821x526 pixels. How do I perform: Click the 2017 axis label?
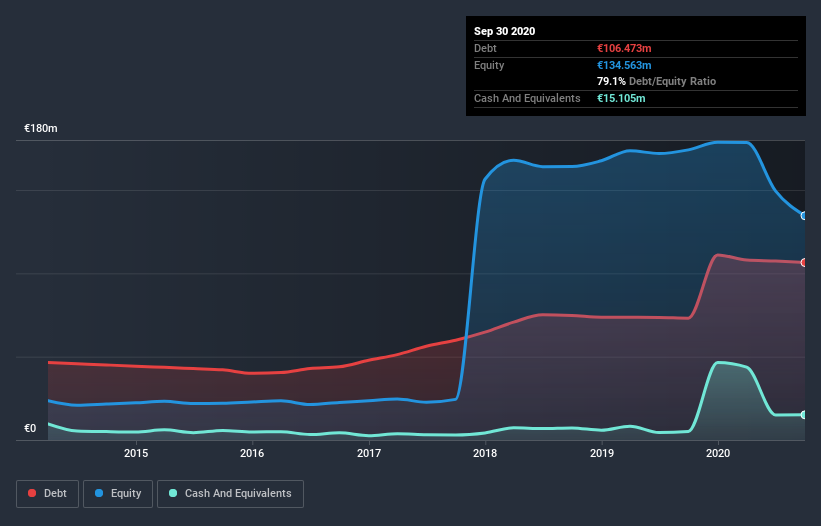[x=369, y=453]
